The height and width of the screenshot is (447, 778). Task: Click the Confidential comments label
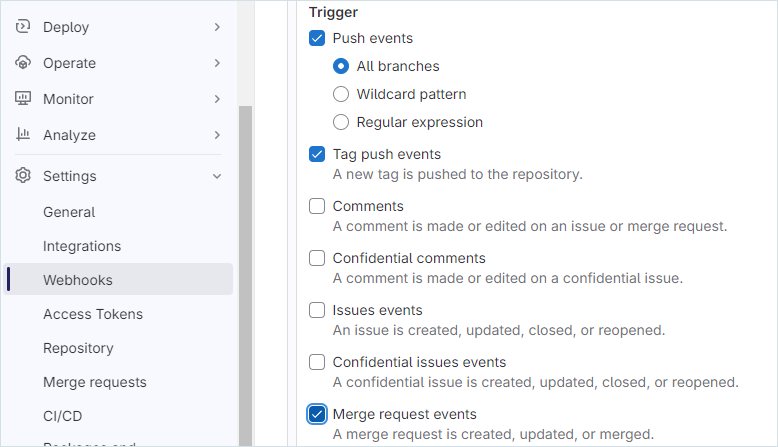click(x=409, y=258)
